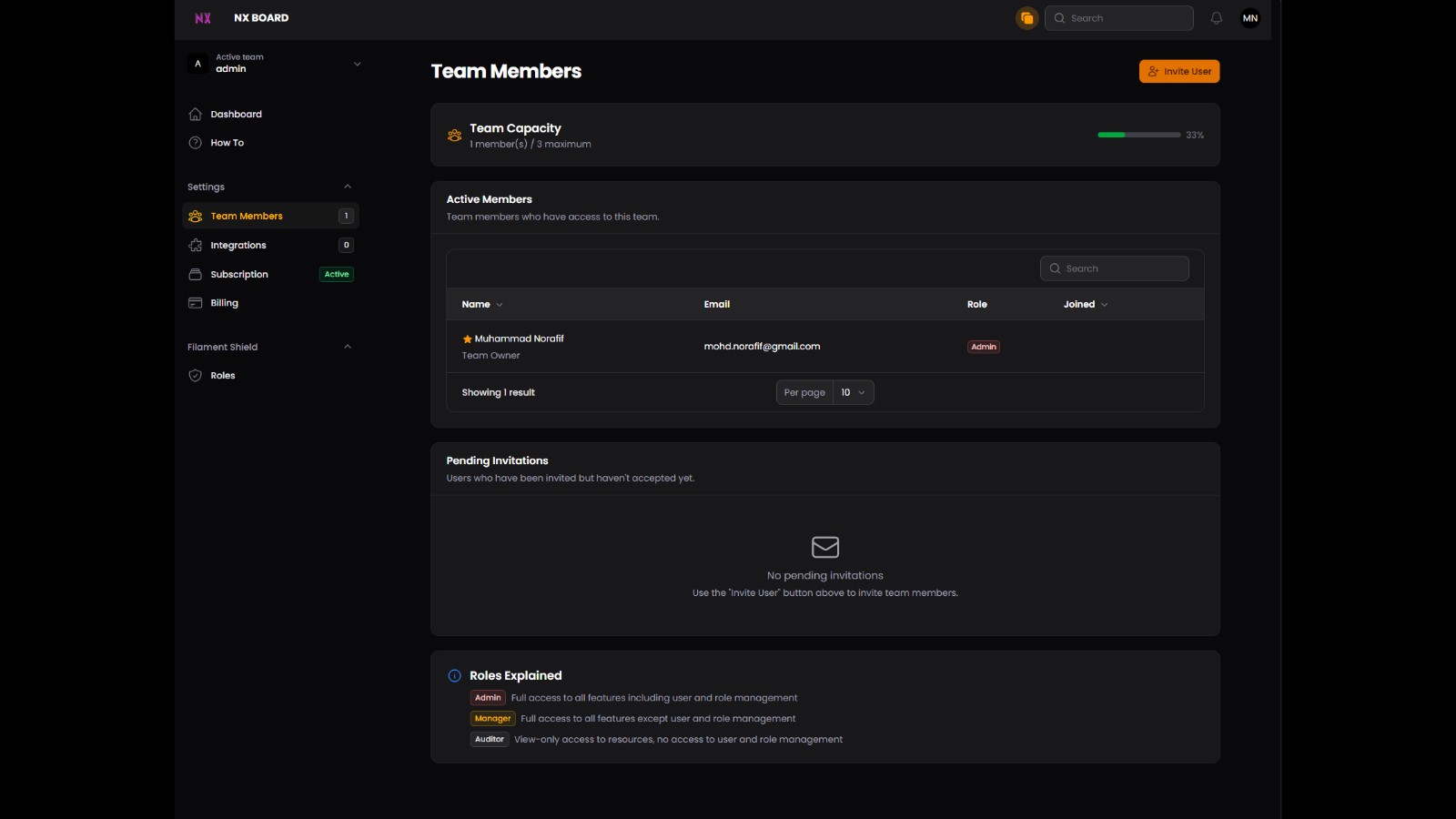Collapse the Settings section
1456x819 pixels.
pyautogui.click(x=348, y=186)
